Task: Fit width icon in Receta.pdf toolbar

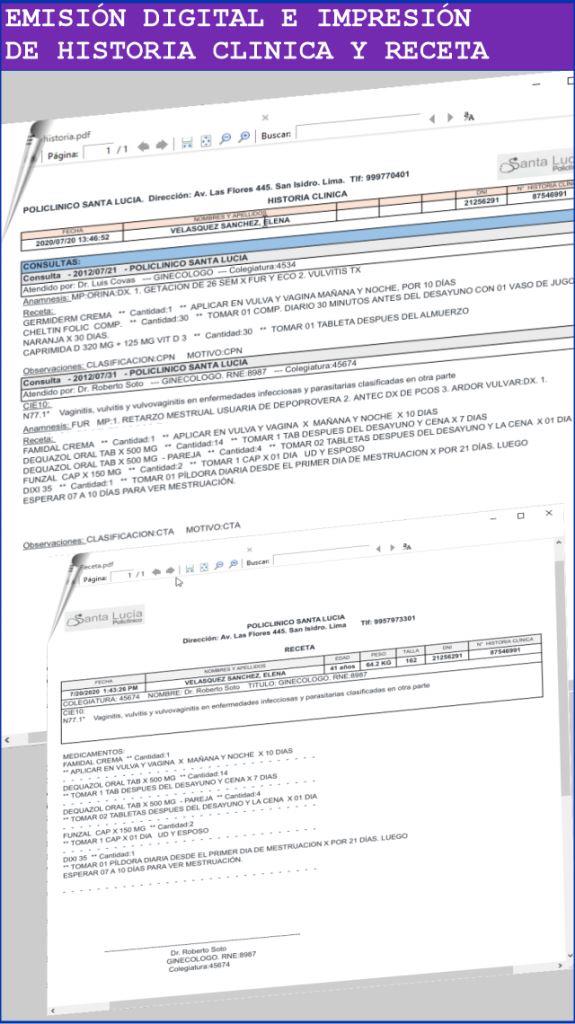Action: [x=189, y=569]
